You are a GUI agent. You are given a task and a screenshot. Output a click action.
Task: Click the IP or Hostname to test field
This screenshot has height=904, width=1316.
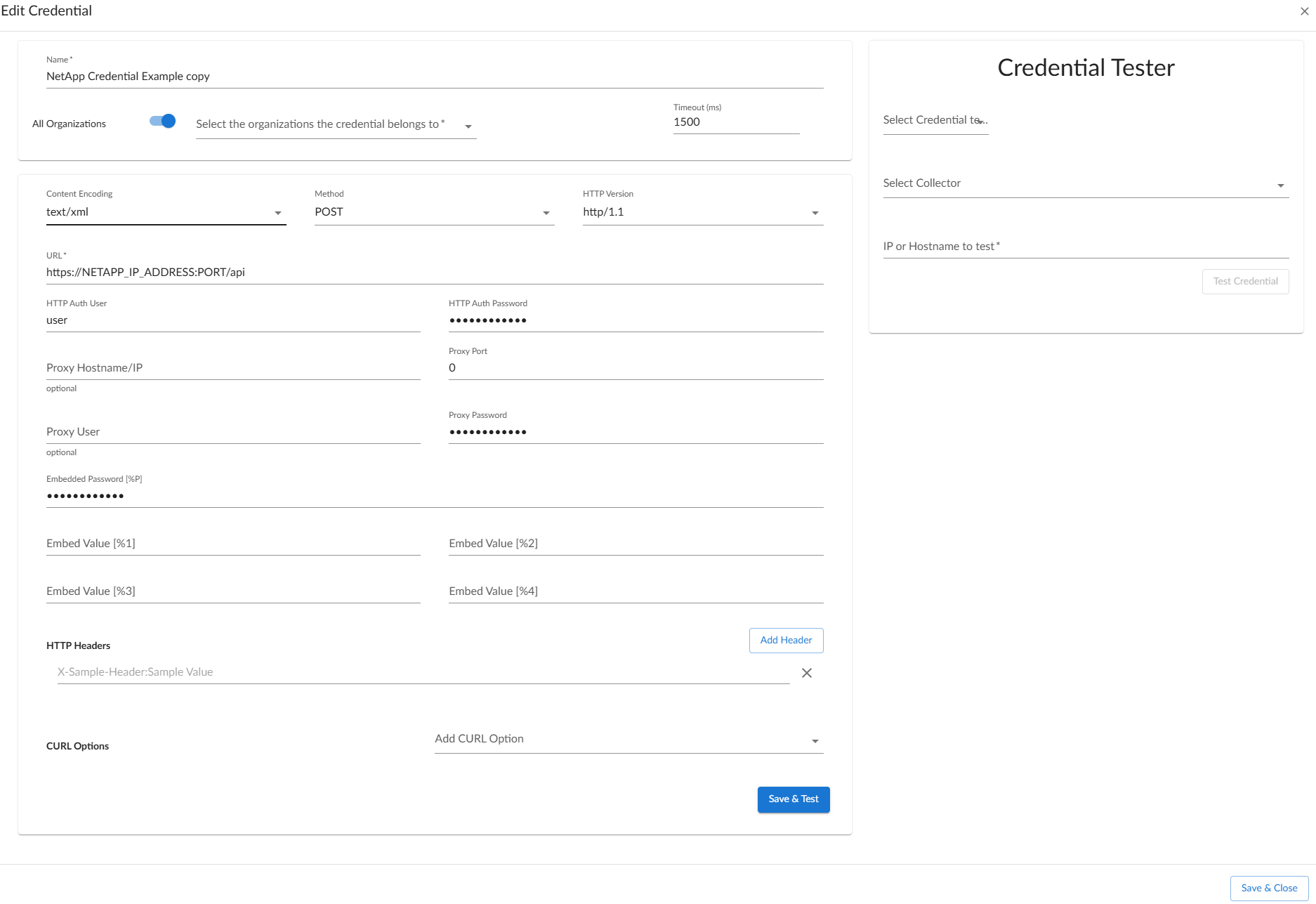click(x=1086, y=247)
